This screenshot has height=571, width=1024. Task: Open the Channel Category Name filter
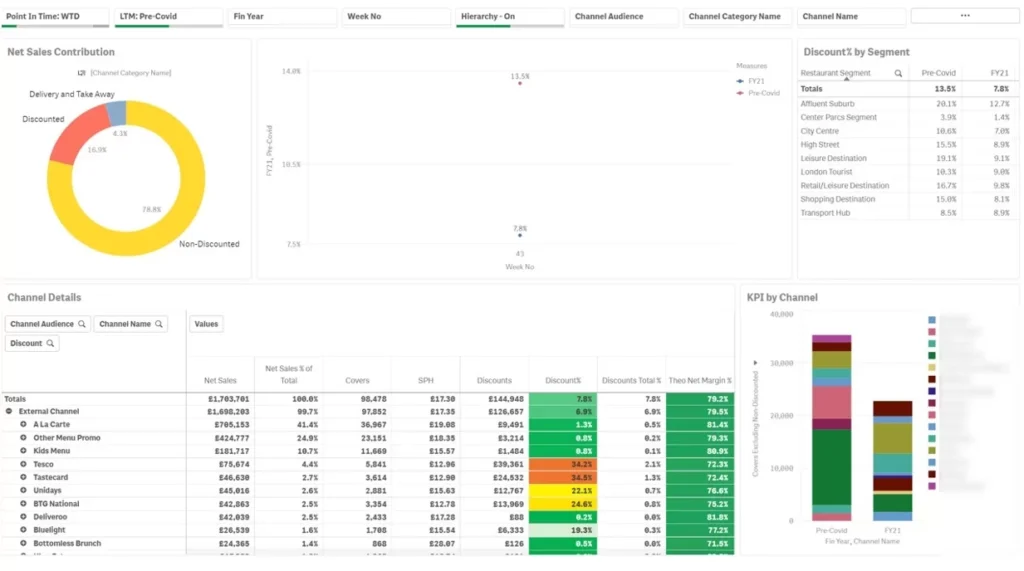point(737,17)
